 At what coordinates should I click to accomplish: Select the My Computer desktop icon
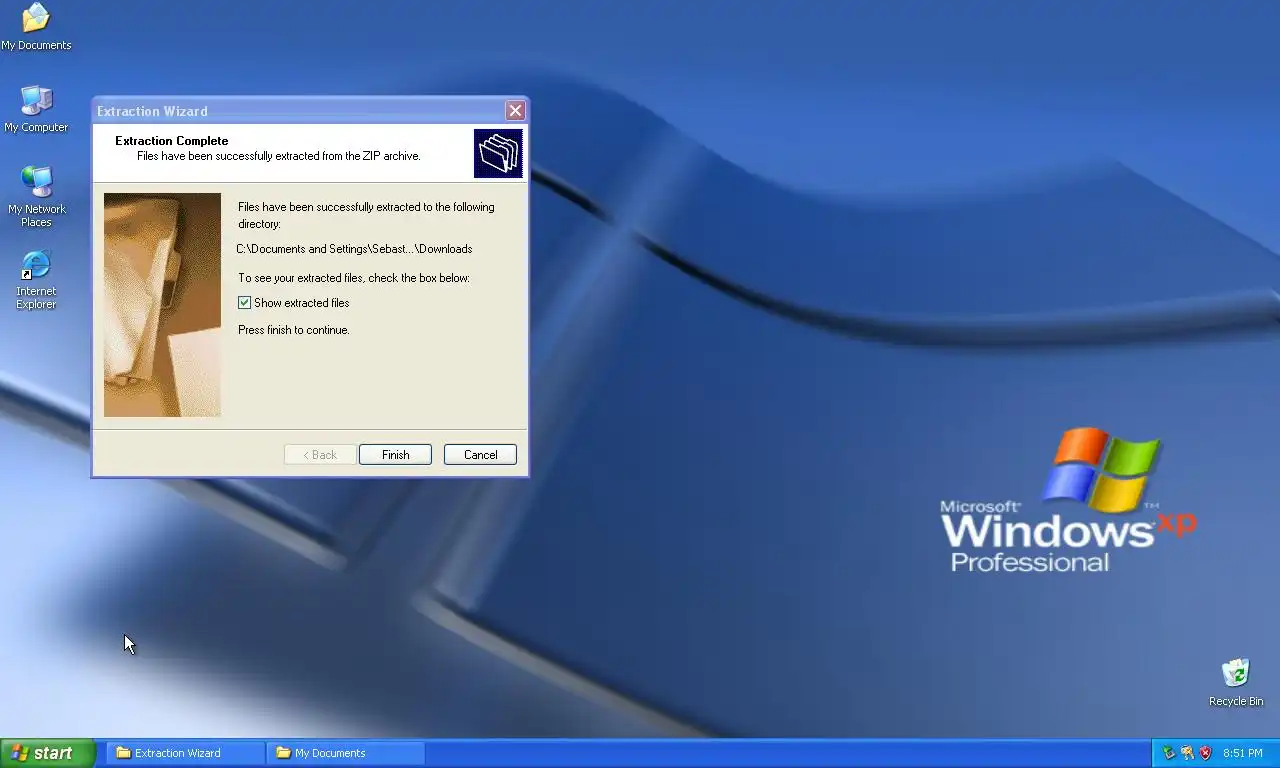click(x=36, y=108)
